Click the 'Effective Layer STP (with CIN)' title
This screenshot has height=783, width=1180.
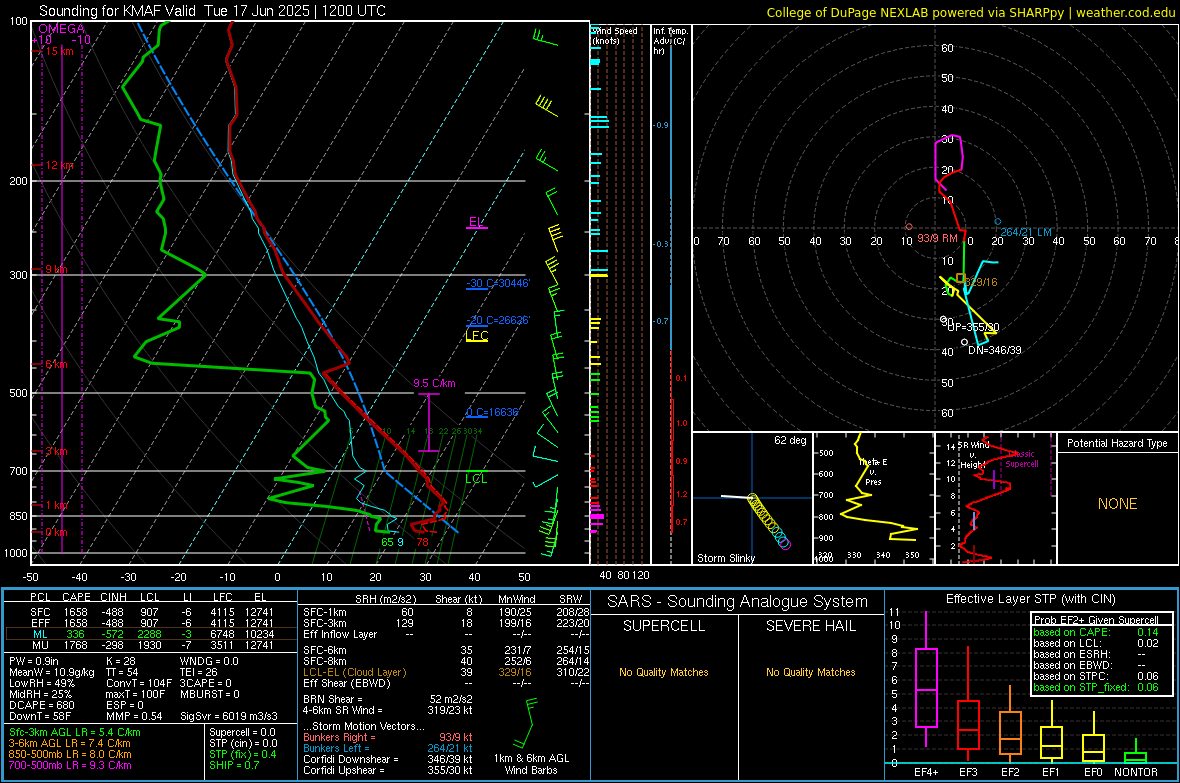1030,599
